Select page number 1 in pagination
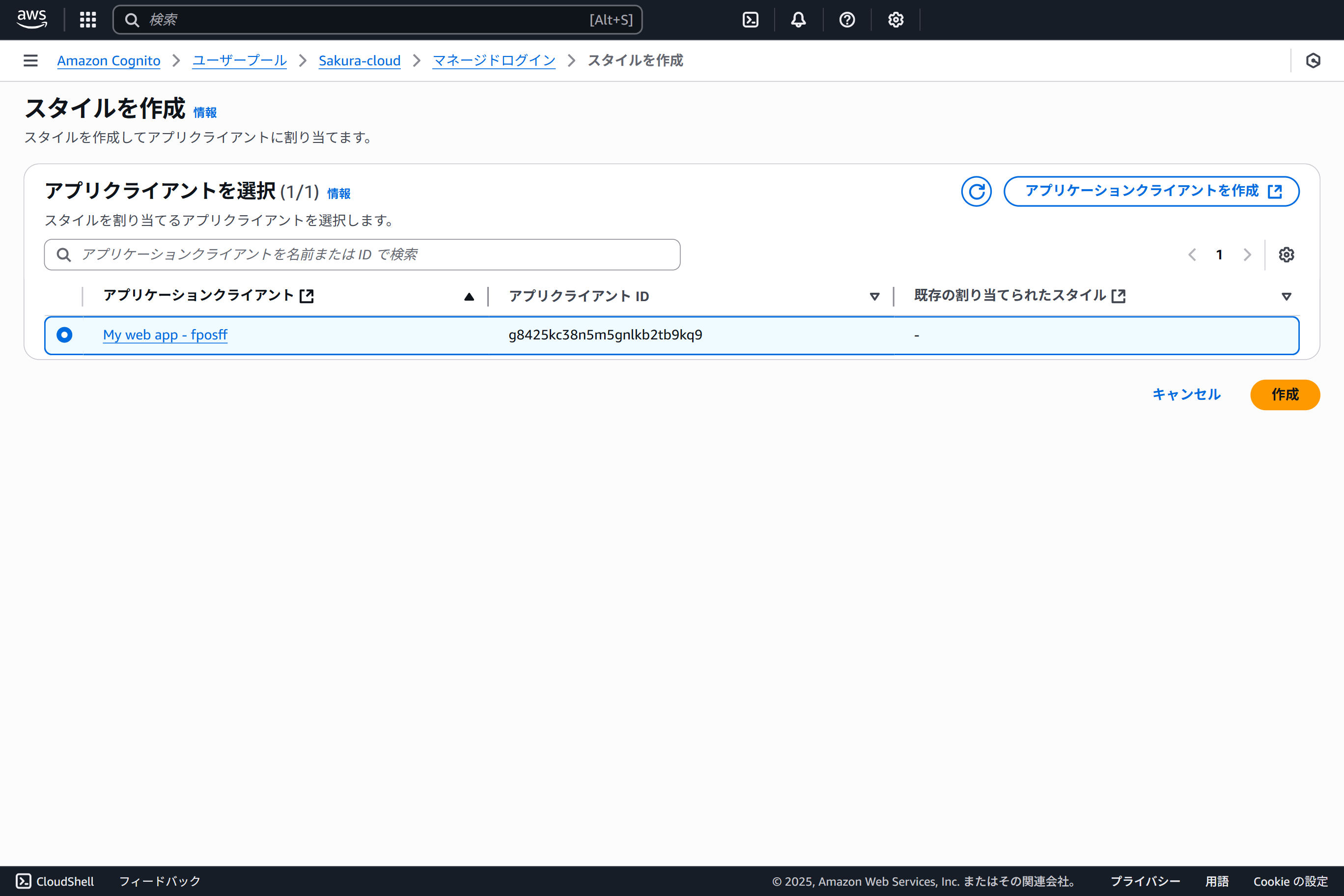1344x896 pixels. 1219,255
